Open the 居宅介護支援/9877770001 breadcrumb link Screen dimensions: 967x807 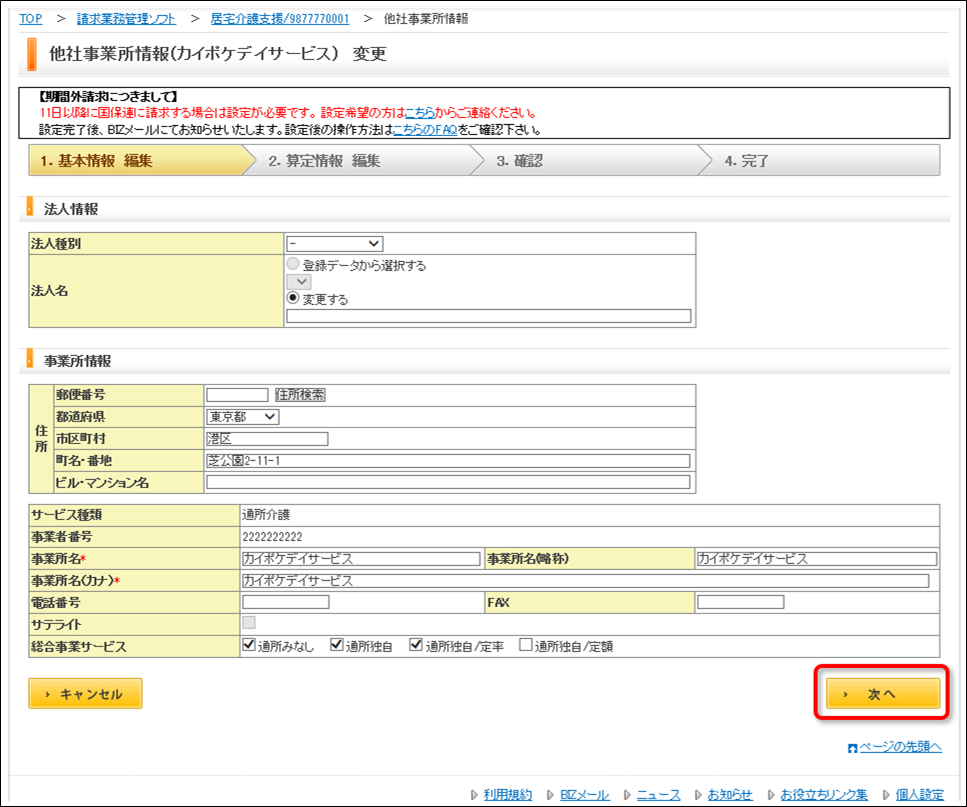[279, 18]
